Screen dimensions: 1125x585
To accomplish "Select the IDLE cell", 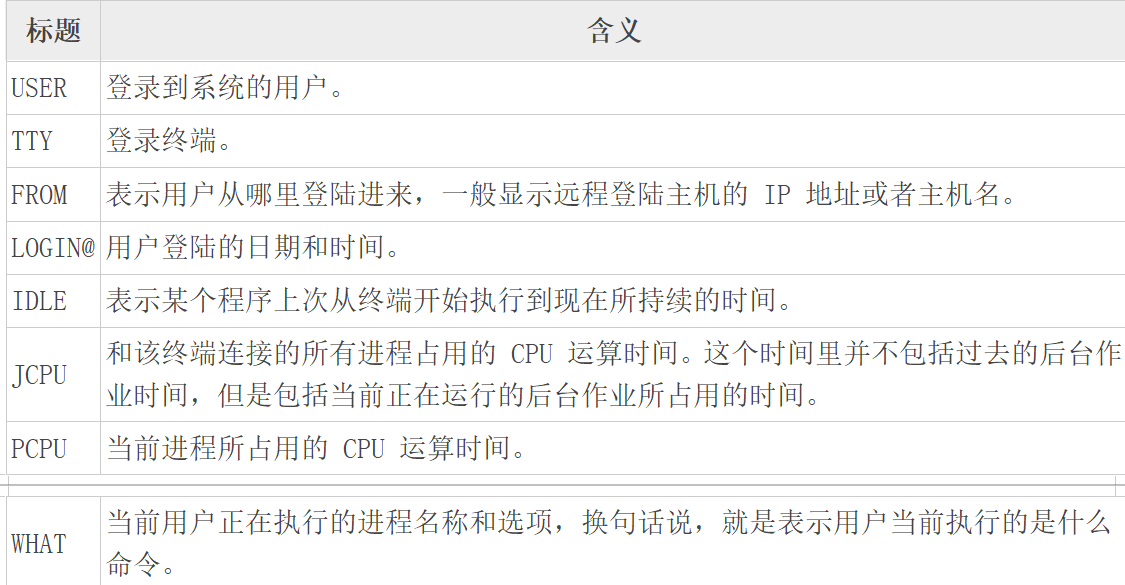I will [53, 301].
